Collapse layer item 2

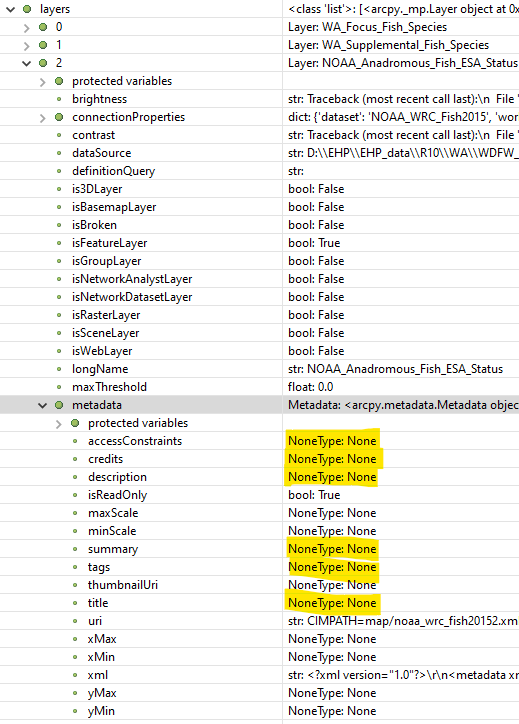(x=26, y=63)
